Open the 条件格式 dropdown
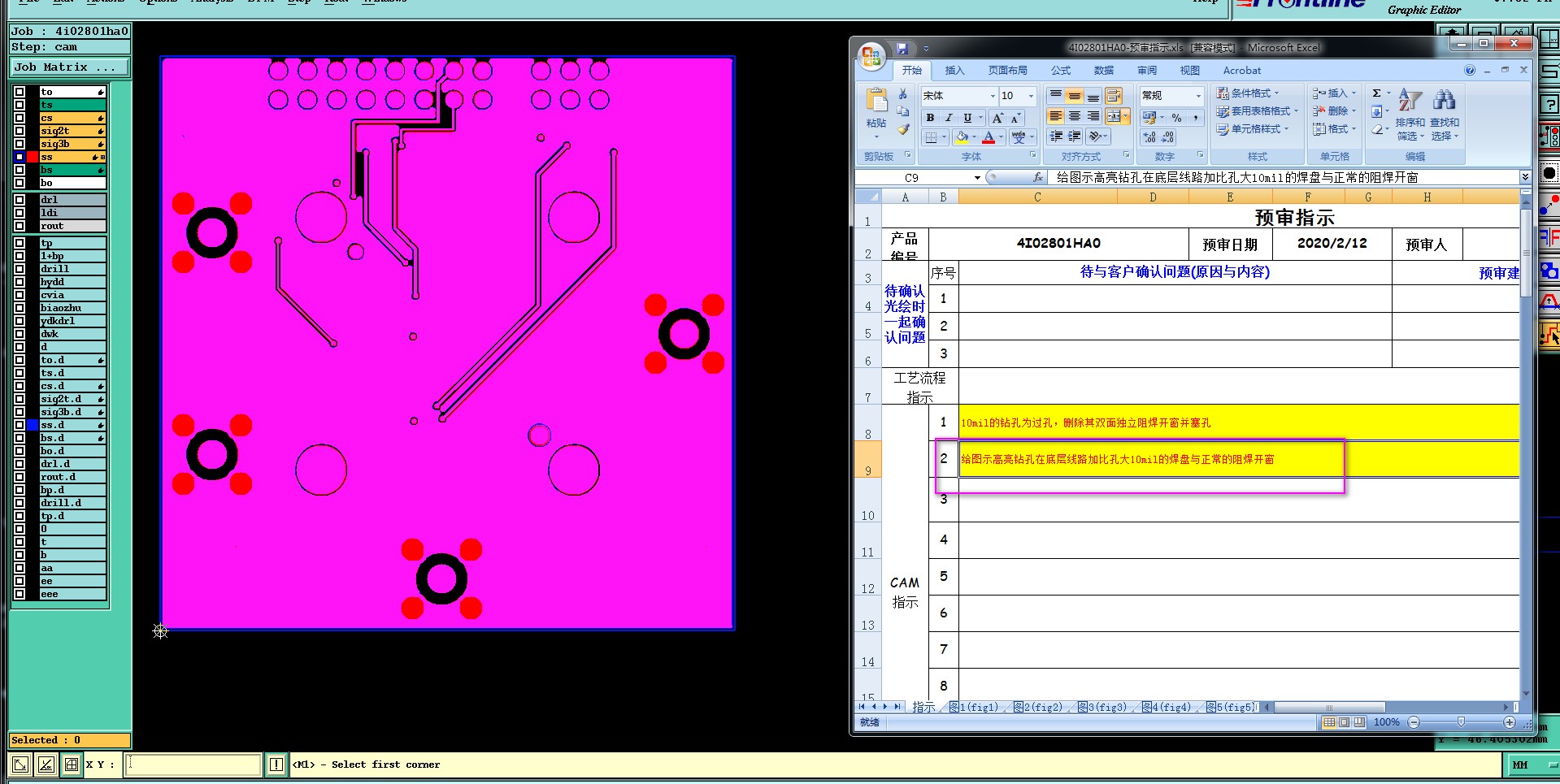The image size is (1560, 784). coord(1248,93)
